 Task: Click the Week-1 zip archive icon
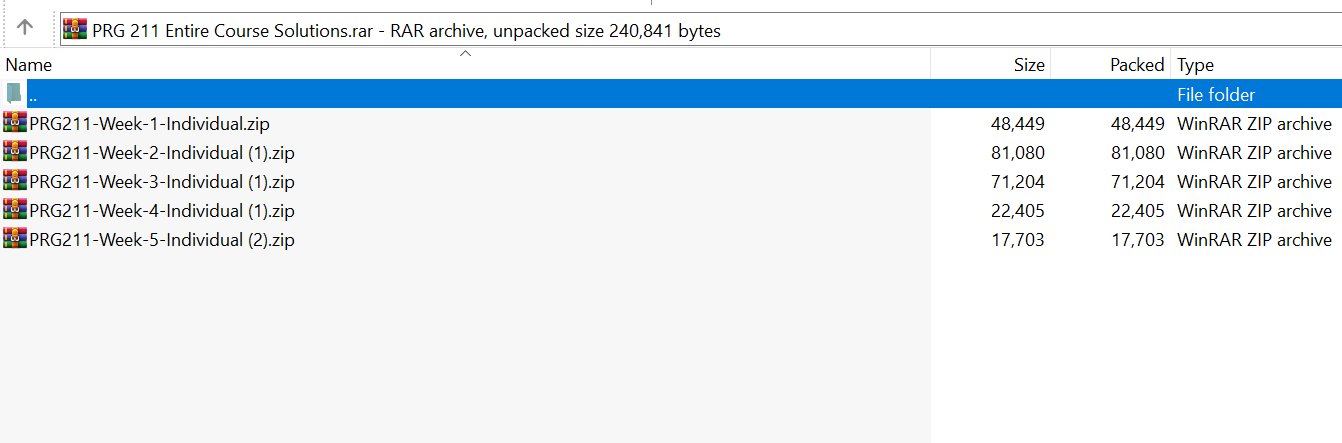(15, 123)
